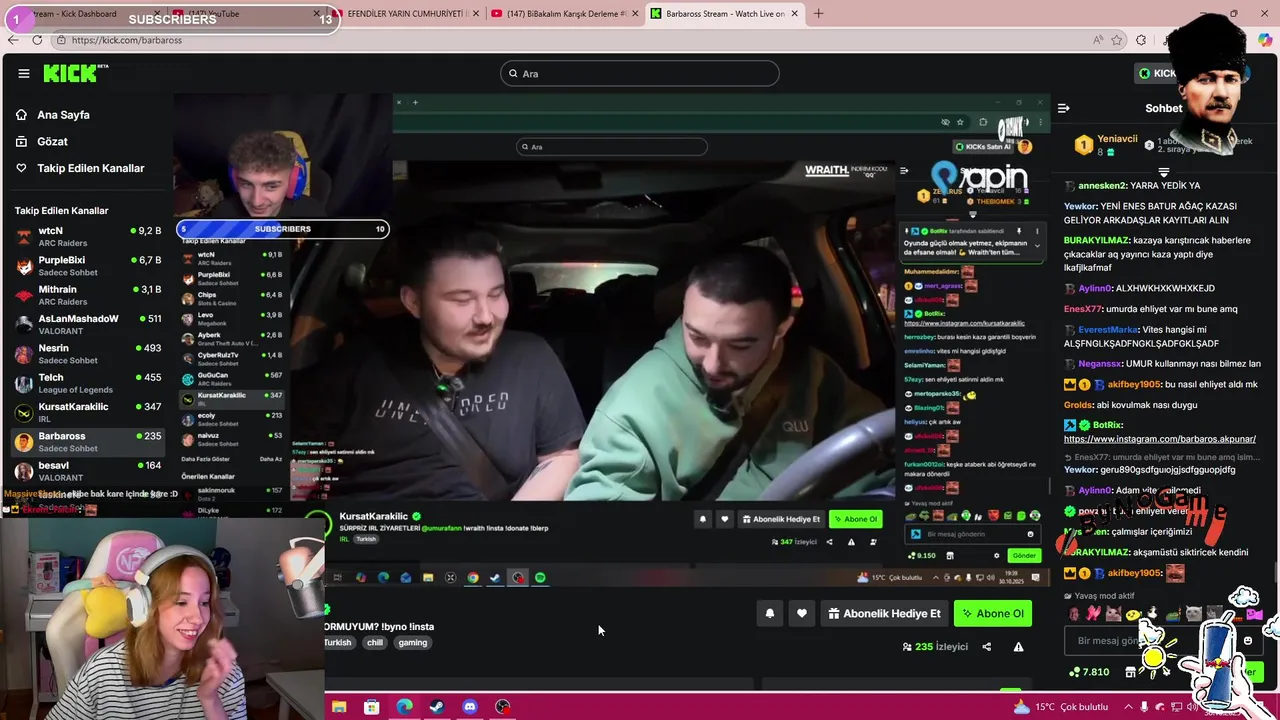Collapse the Sohbet chat panel

click(x=1064, y=108)
